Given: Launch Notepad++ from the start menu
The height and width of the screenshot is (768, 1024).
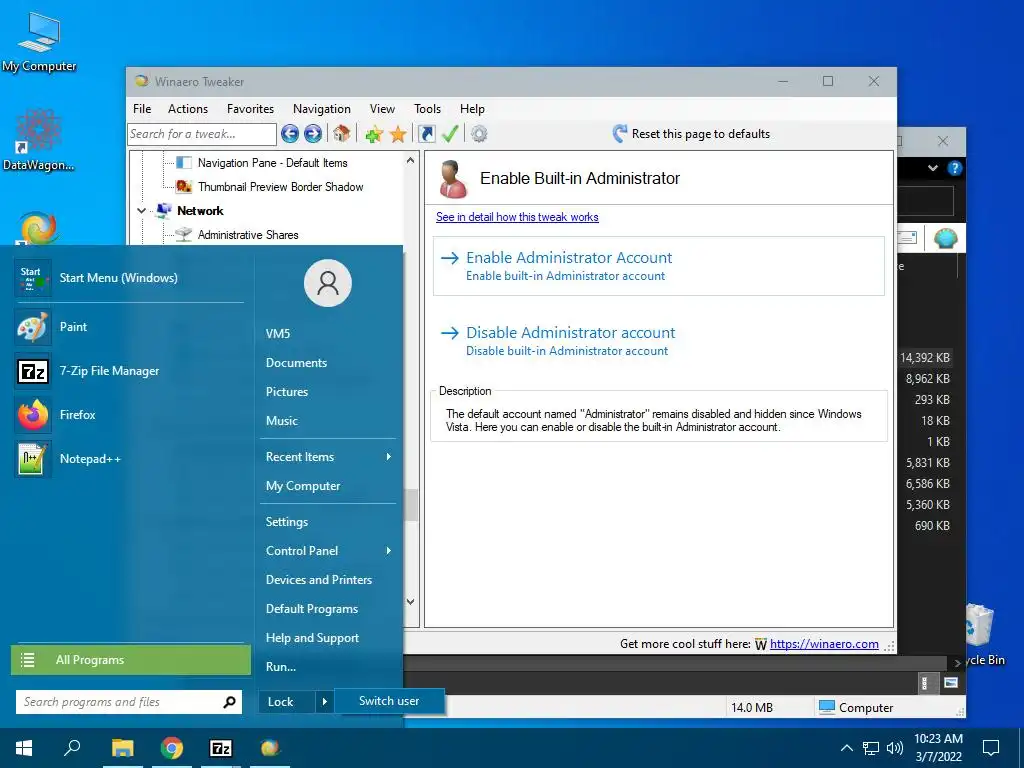Looking at the screenshot, I should [x=129, y=458].
